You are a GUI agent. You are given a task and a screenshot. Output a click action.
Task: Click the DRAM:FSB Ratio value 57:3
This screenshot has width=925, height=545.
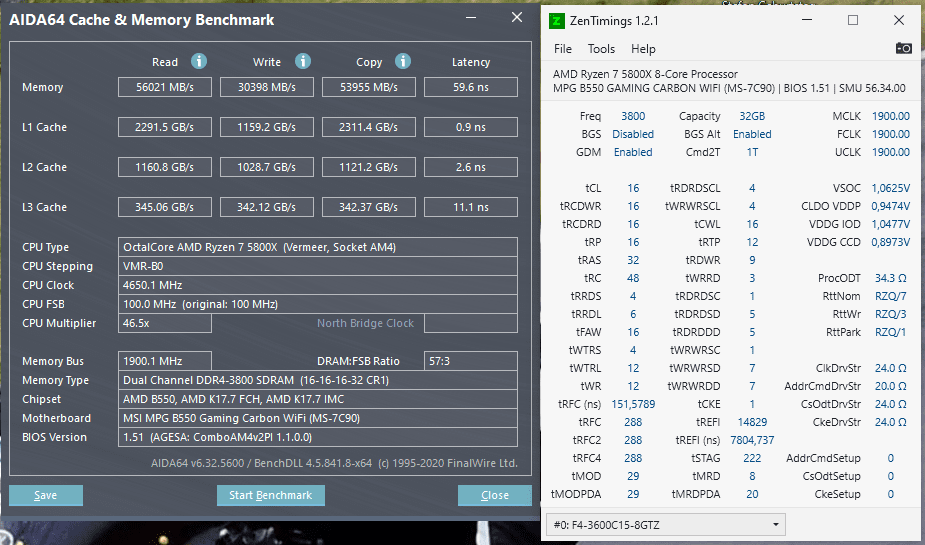click(x=471, y=361)
